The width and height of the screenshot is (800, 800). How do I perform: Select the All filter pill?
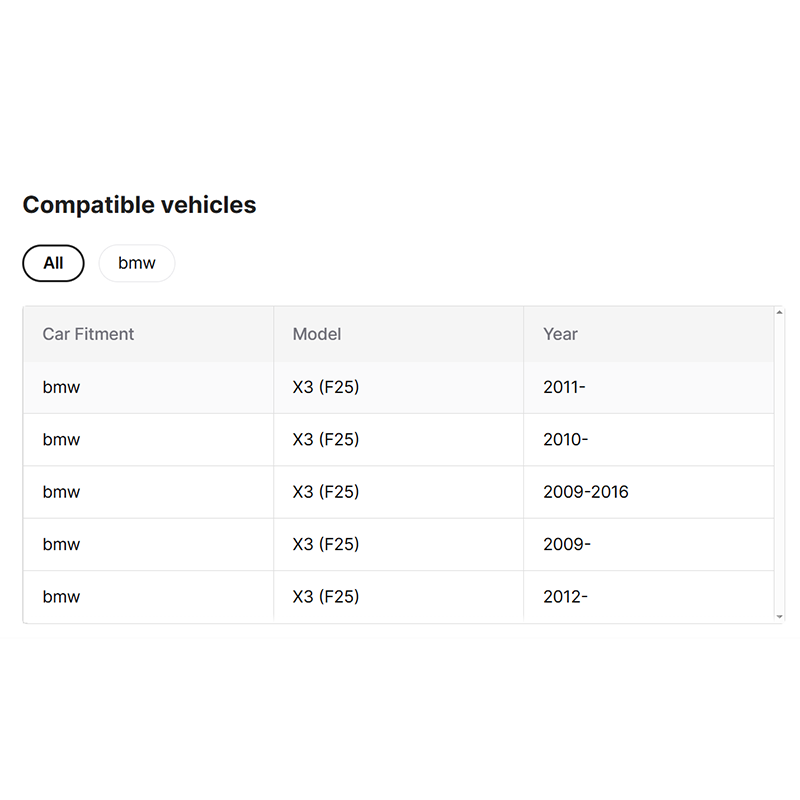coord(53,263)
